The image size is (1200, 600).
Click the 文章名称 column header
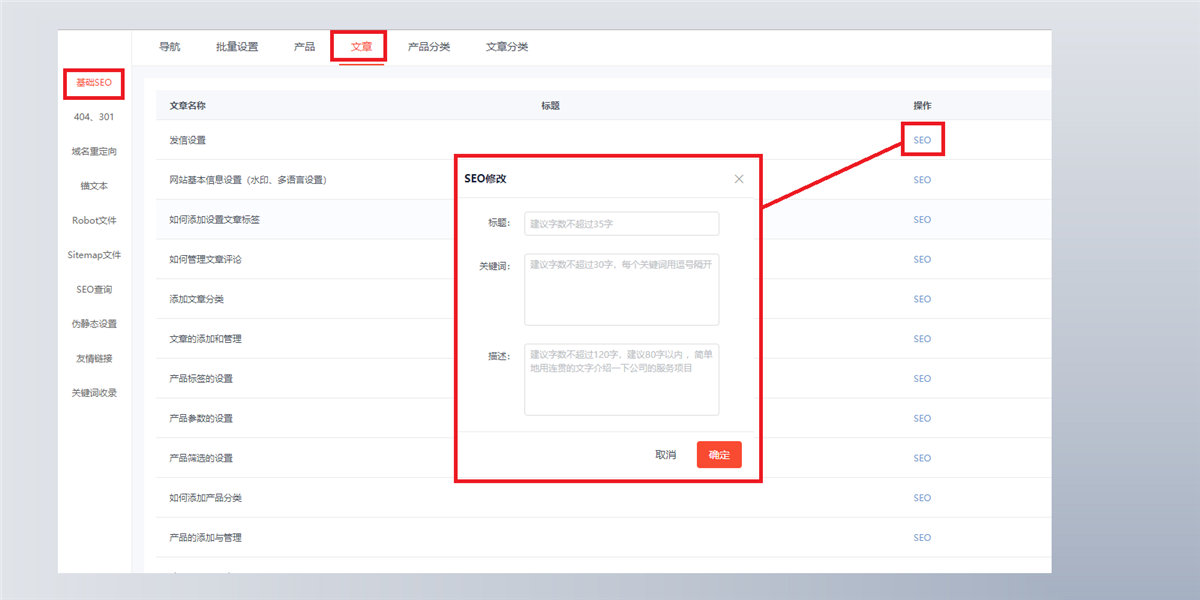188,105
